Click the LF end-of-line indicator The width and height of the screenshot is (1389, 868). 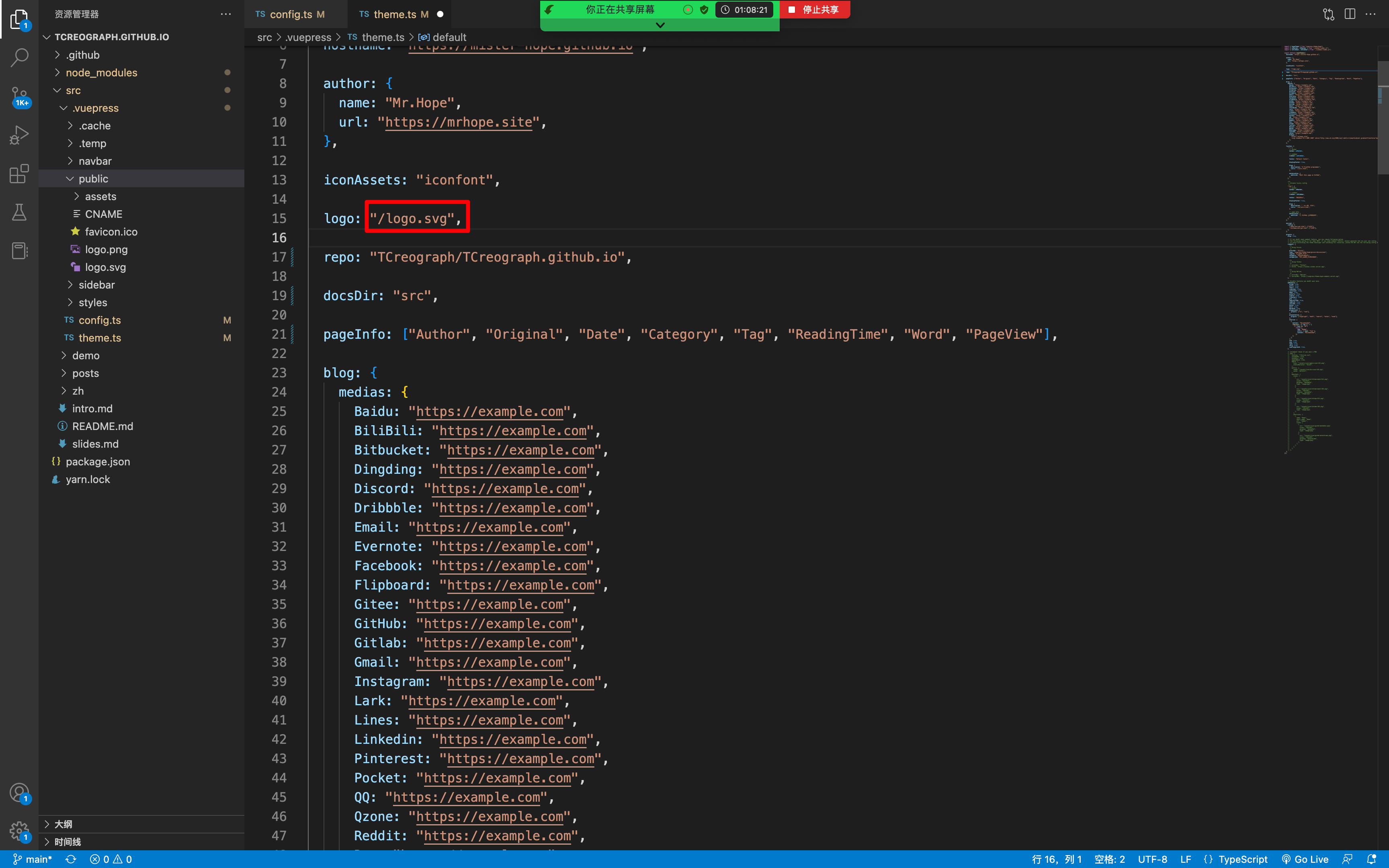[x=1186, y=860]
